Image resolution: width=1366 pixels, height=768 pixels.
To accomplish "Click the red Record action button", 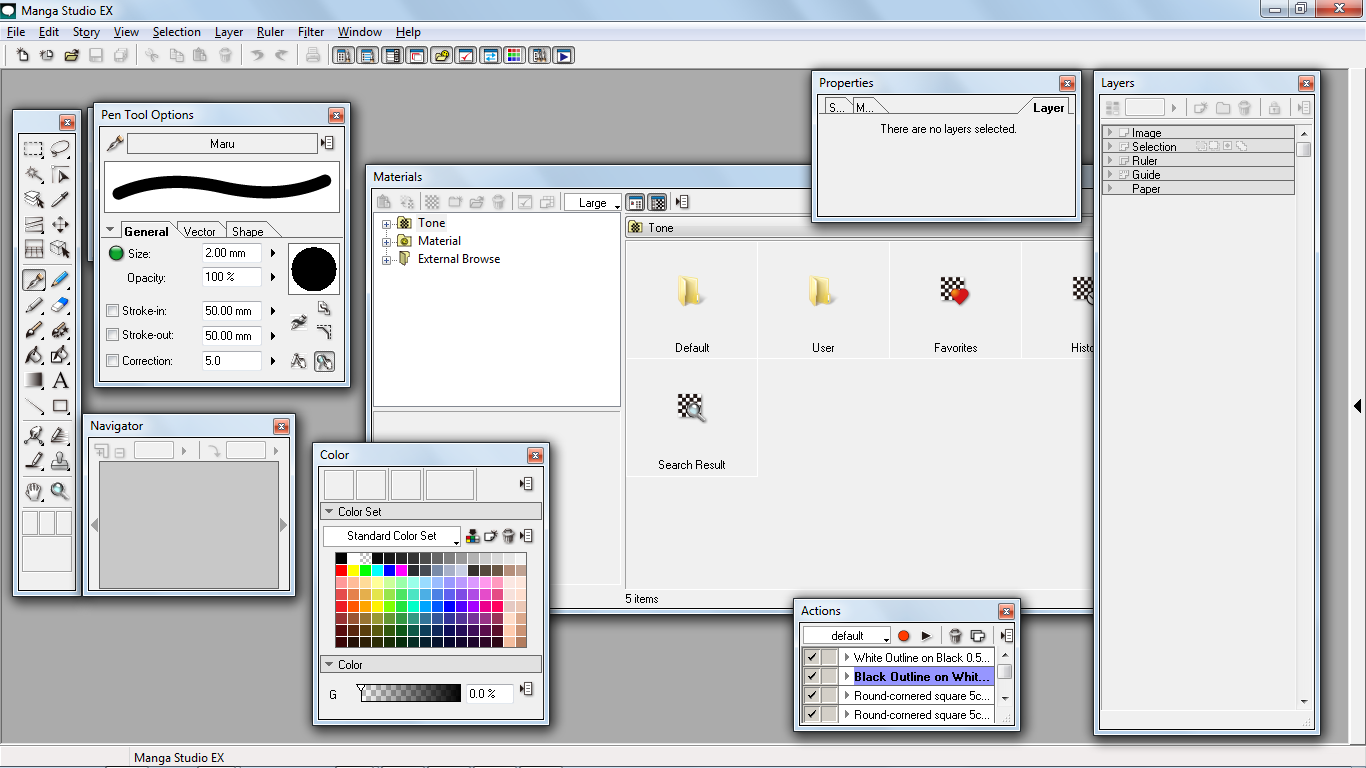I will click(x=904, y=636).
